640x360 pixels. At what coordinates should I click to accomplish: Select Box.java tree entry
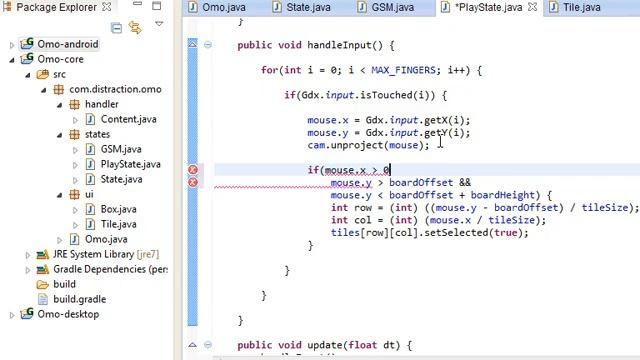point(119,209)
